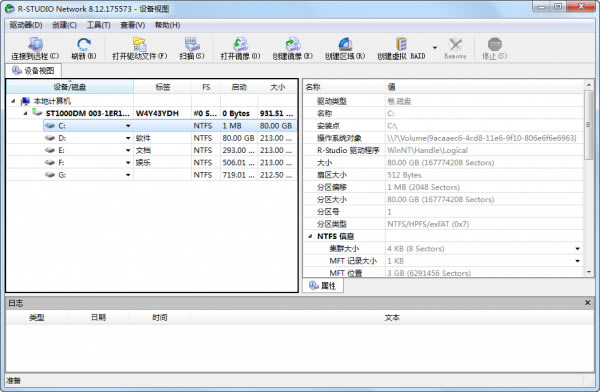The image size is (600, 392).
Task: Click properties panel scrollbar down arrow
Action: 589,272
